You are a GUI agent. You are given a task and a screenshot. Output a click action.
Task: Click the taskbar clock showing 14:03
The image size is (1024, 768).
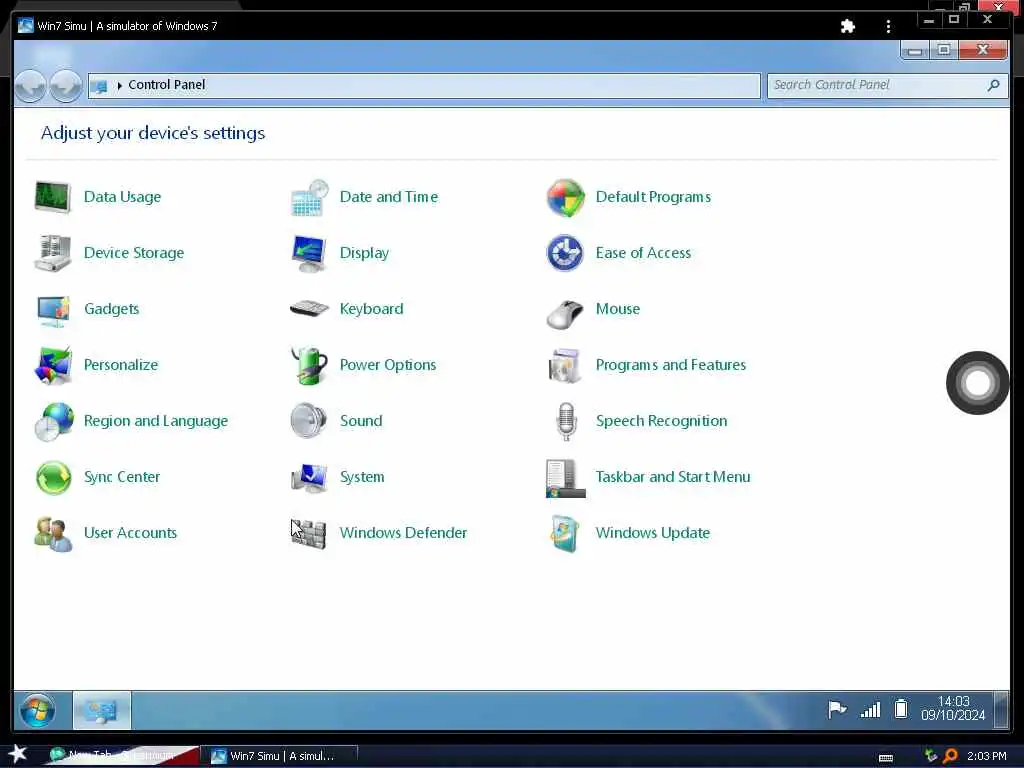953,709
